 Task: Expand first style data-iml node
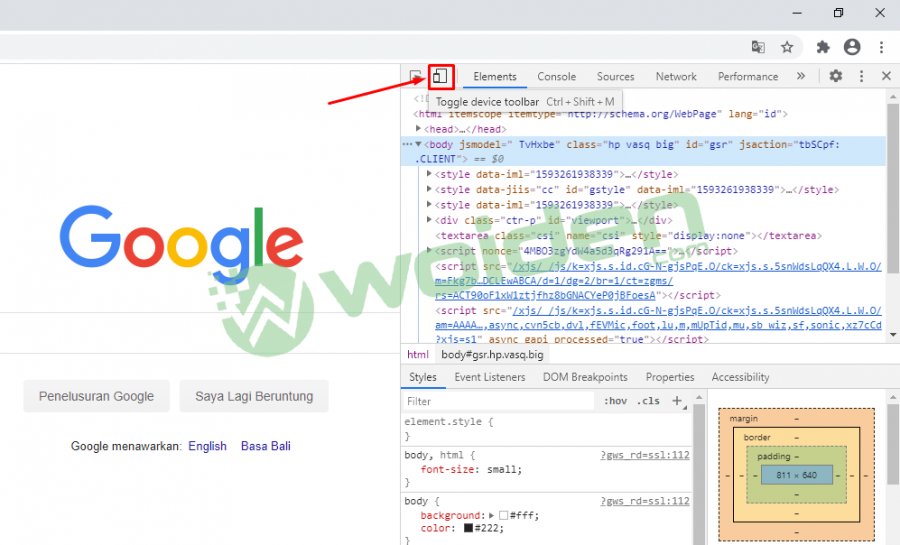coord(429,173)
